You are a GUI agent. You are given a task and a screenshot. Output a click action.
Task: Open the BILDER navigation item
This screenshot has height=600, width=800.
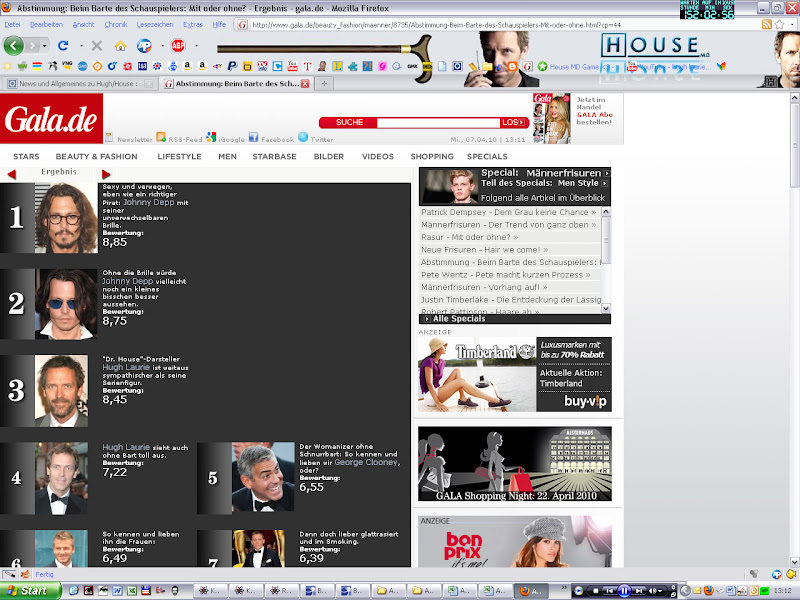point(329,157)
